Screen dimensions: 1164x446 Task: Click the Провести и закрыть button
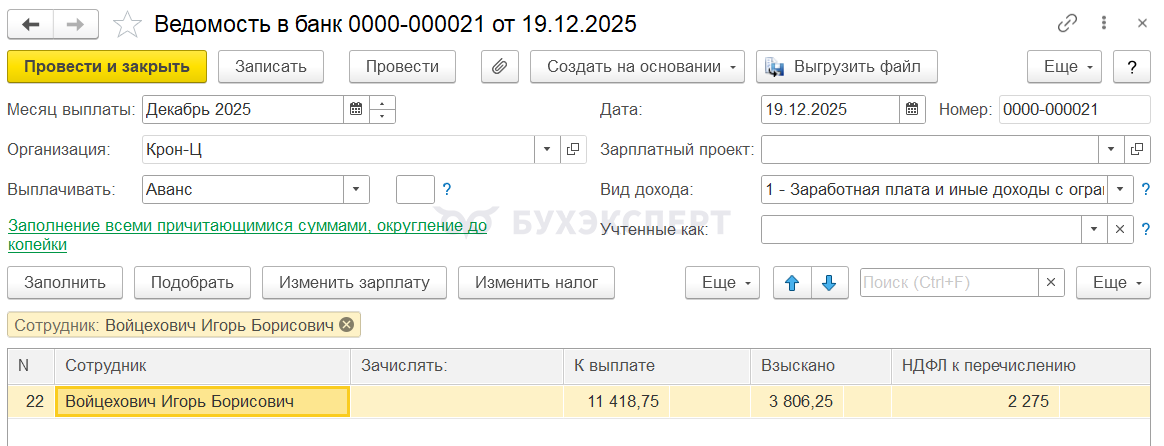click(x=107, y=67)
